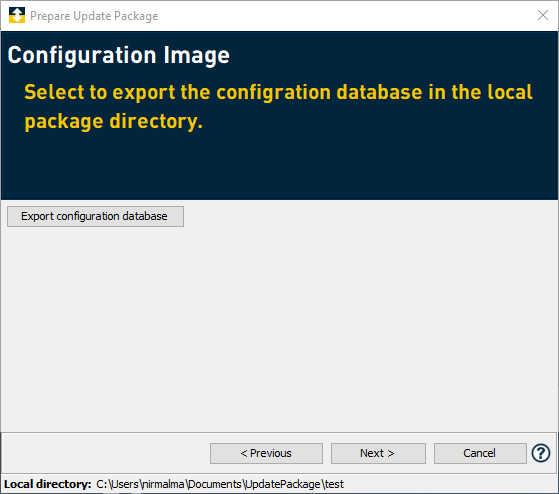Go to the Next wizard step
This screenshot has width=559, height=494.
(378, 453)
